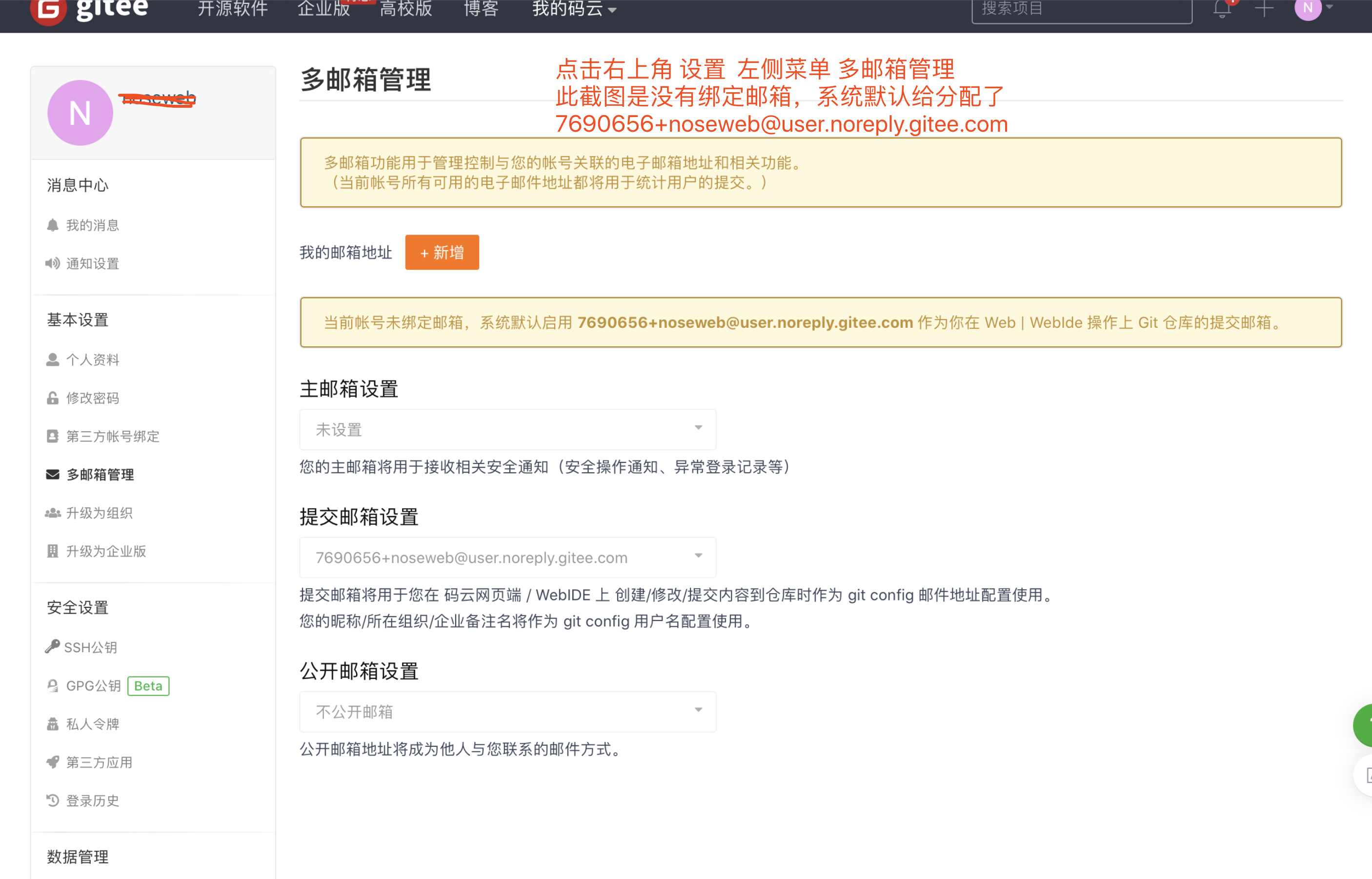Click the GPG公钥 signature icon

pyautogui.click(x=53, y=685)
